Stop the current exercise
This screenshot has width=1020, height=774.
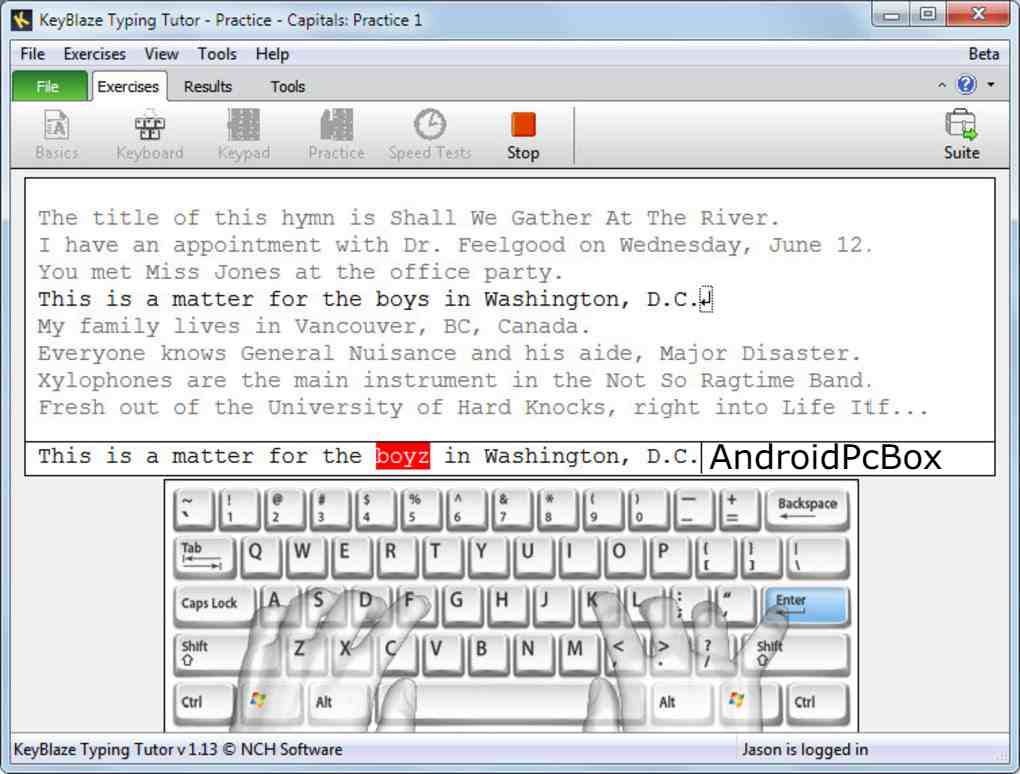pos(523,135)
